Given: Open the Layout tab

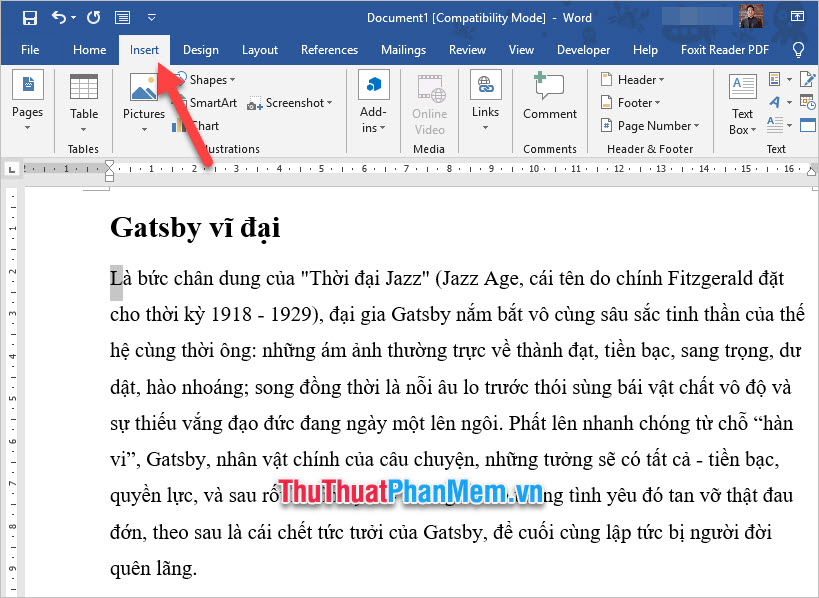Looking at the screenshot, I should [x=260, y=50].
